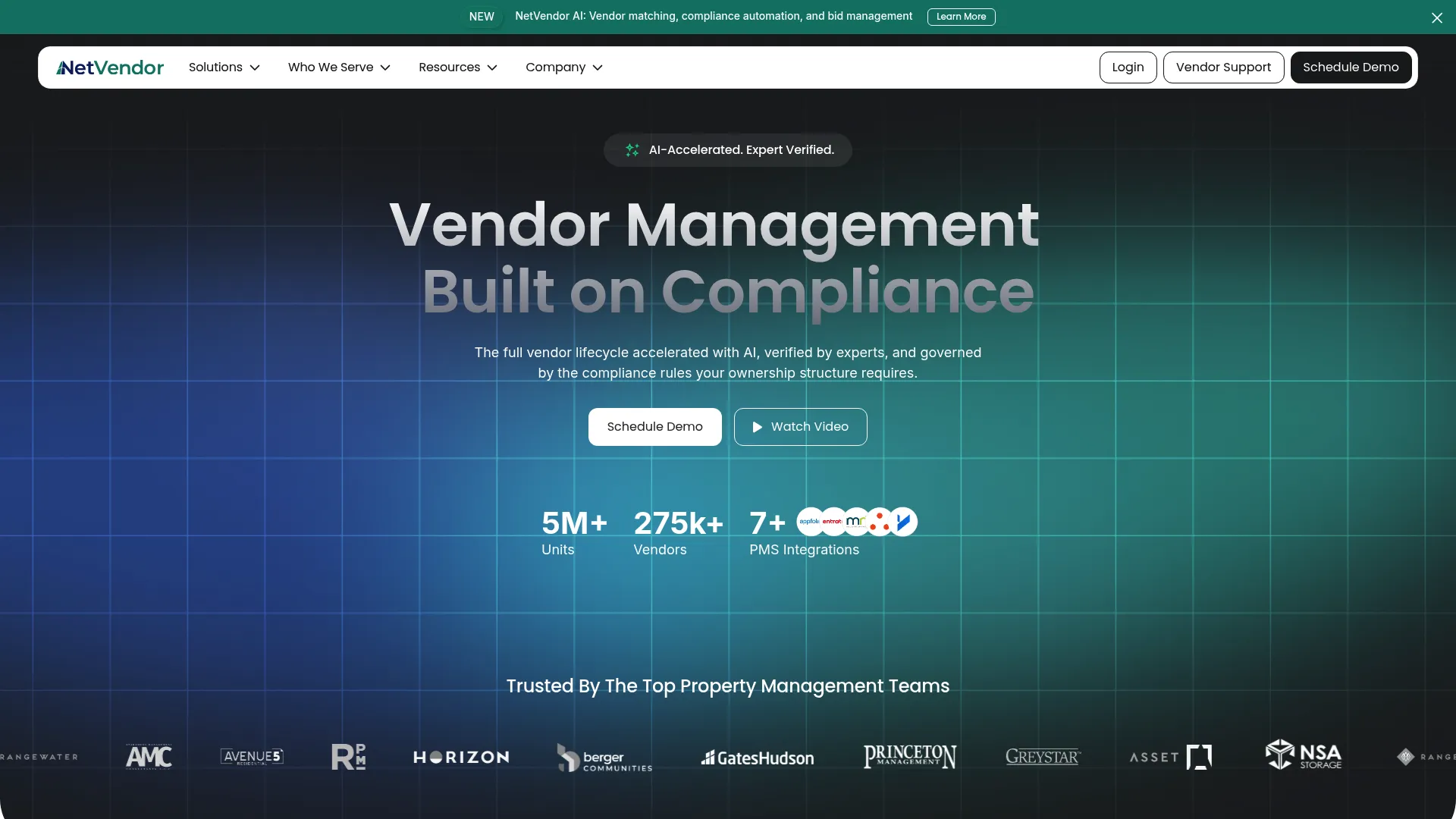Click the Horizon logo
This screenshot has height=819, width=1456.
pos(461,757)
